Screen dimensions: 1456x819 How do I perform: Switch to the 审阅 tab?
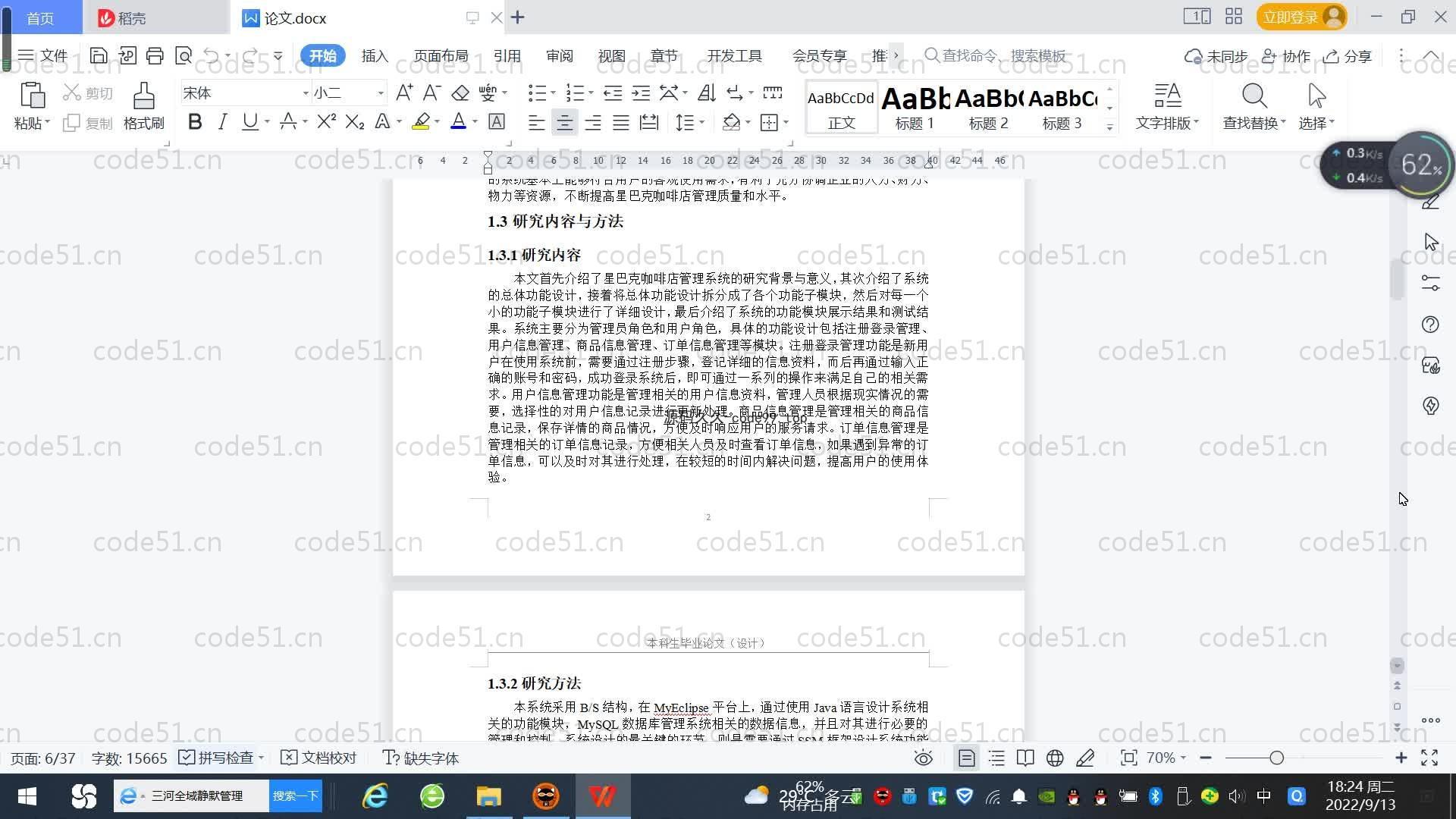559,55
